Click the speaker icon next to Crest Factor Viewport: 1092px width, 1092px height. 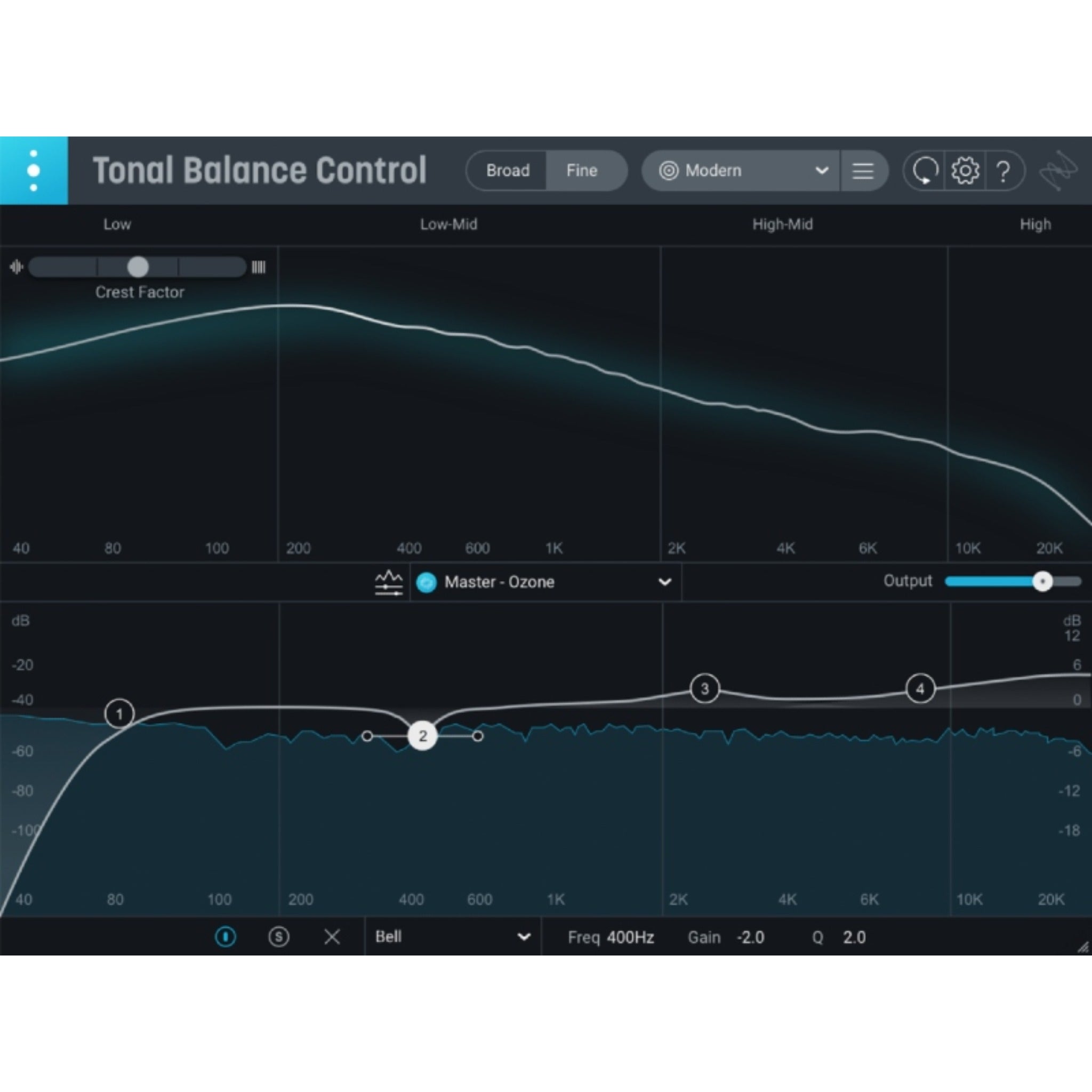tap(17, 267)
